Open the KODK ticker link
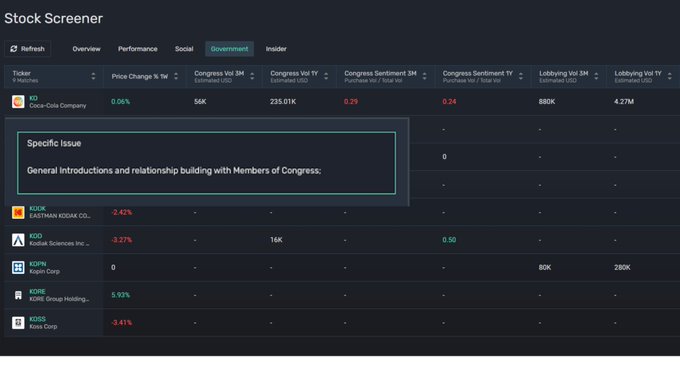The height and width of the screenshot is (383, 680). point(37,209)
